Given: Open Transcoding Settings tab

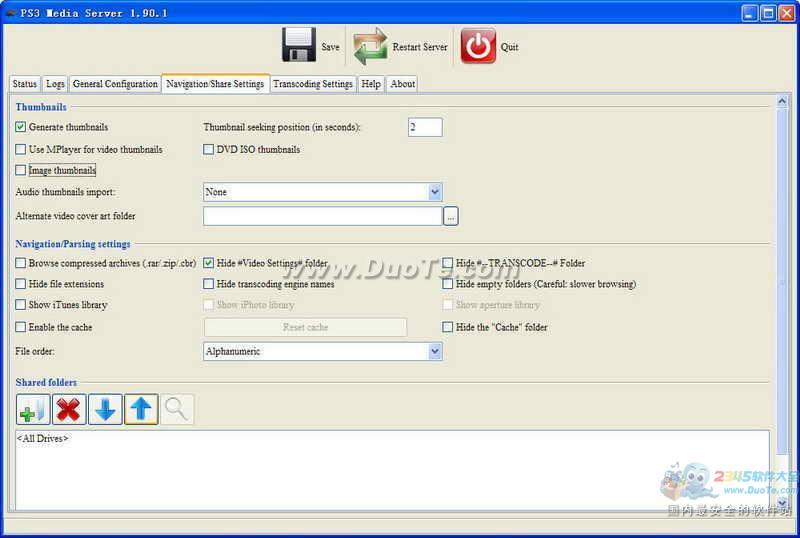Looking at the screenshot, I should coord(313,84).
